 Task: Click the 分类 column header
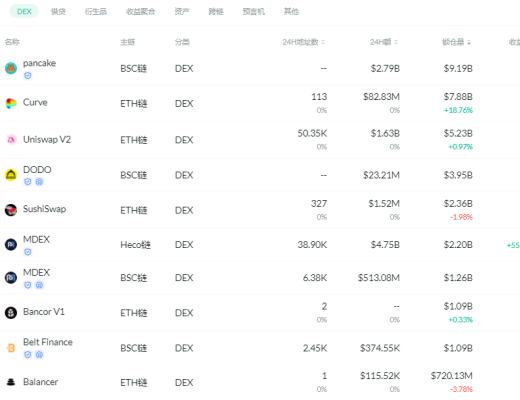182,42
